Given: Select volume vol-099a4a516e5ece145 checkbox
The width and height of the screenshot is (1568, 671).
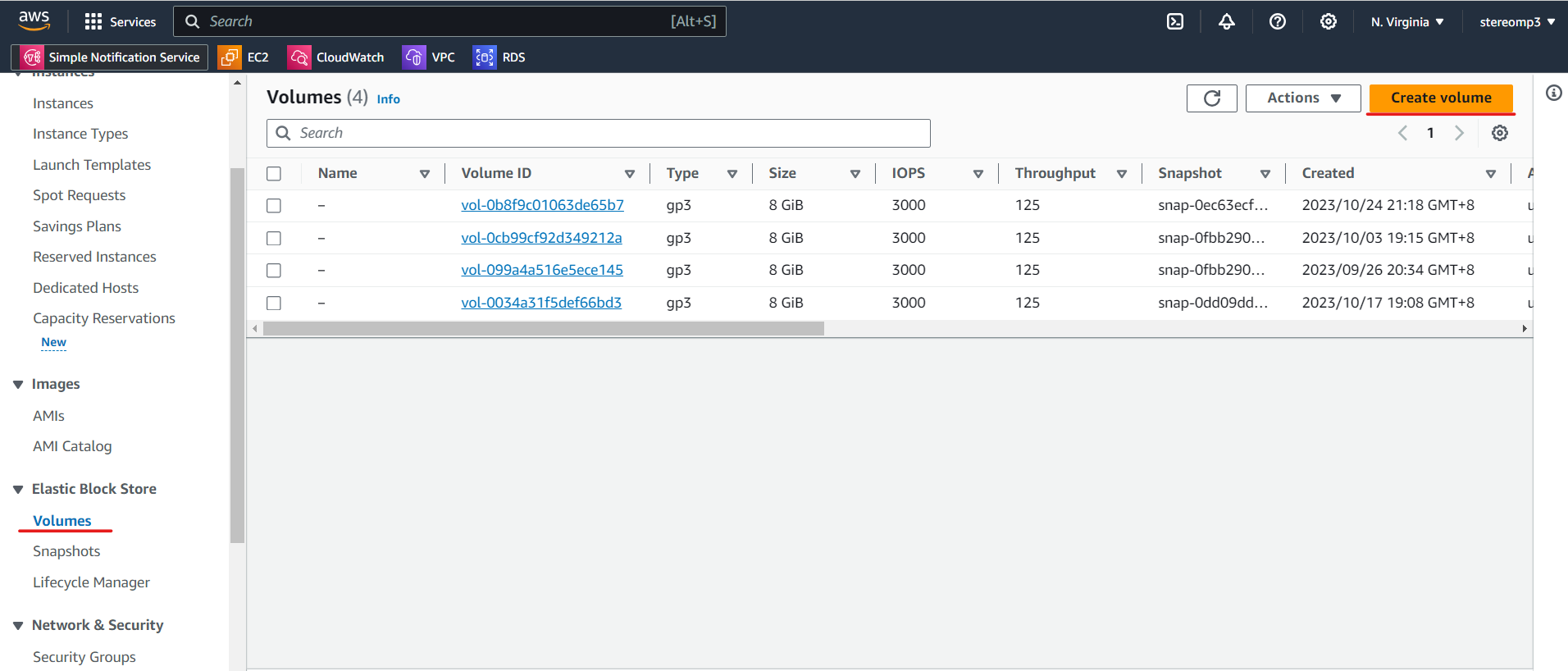Looking at the screenshot, I should [x=274, y=271].
